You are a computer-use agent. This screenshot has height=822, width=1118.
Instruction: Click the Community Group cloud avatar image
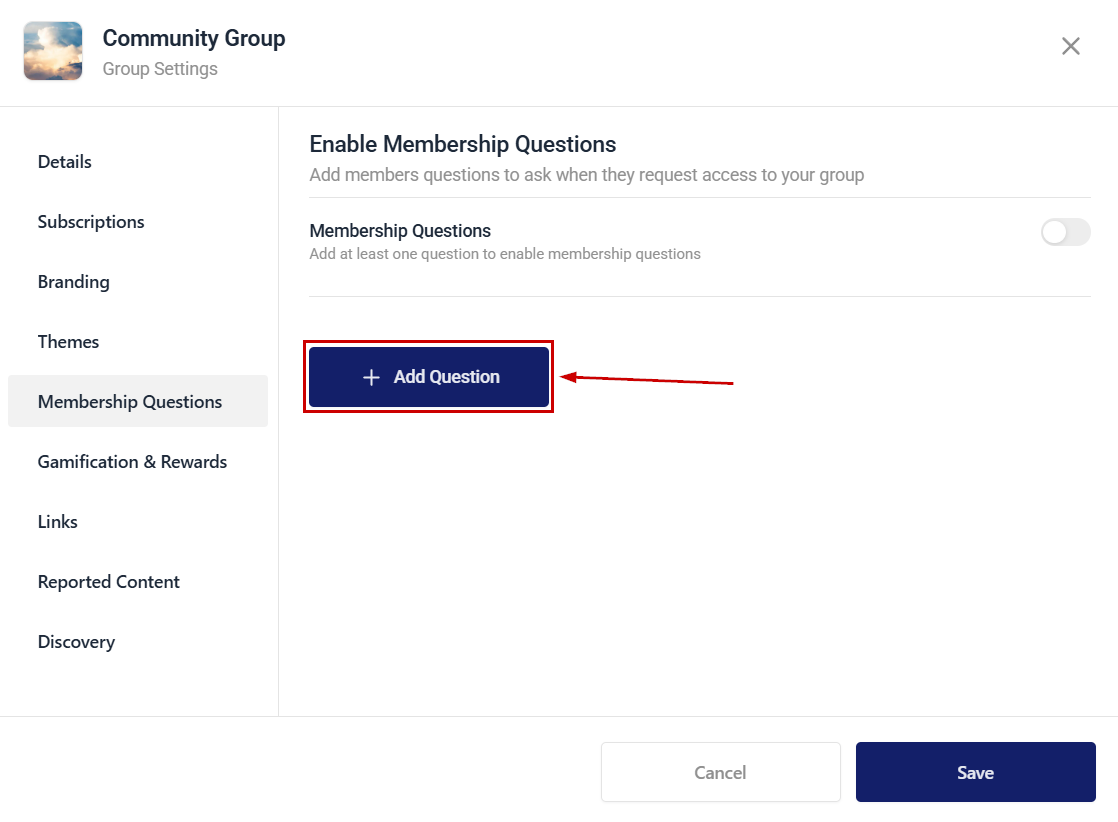pos(53,51)
